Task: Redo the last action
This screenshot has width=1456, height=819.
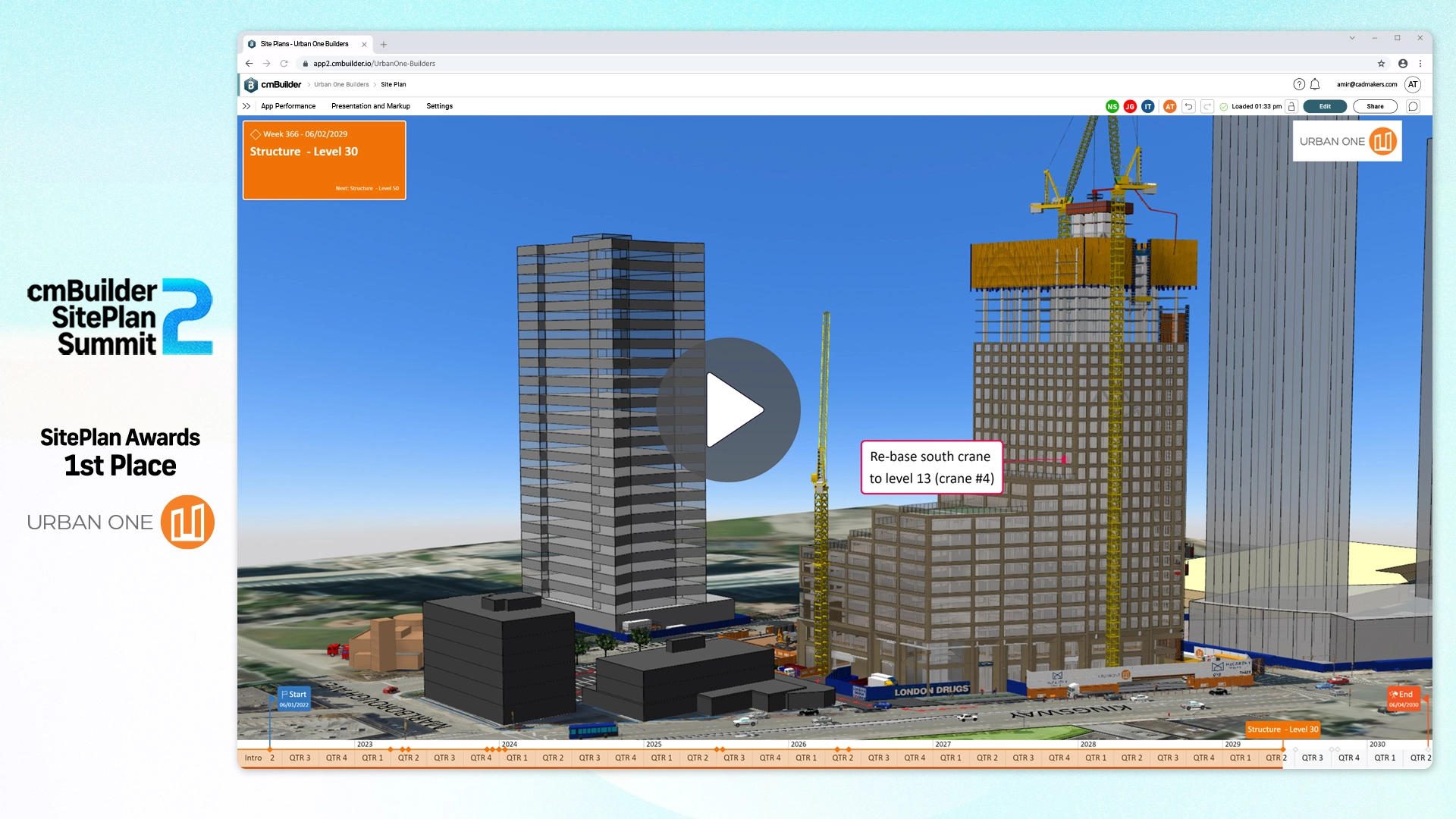Action: 1207,106
